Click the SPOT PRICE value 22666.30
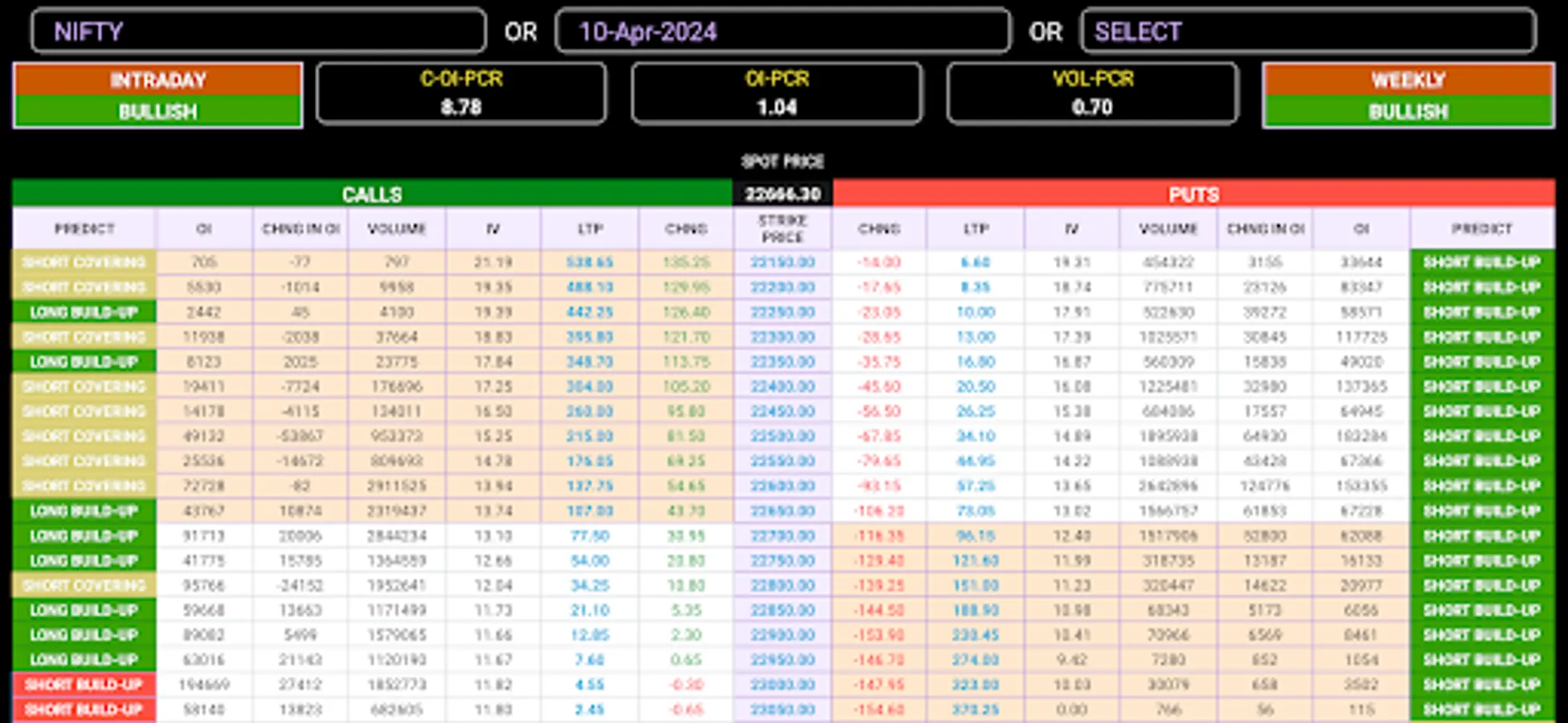Viewport: 1568px width, 723px height. 783,194
